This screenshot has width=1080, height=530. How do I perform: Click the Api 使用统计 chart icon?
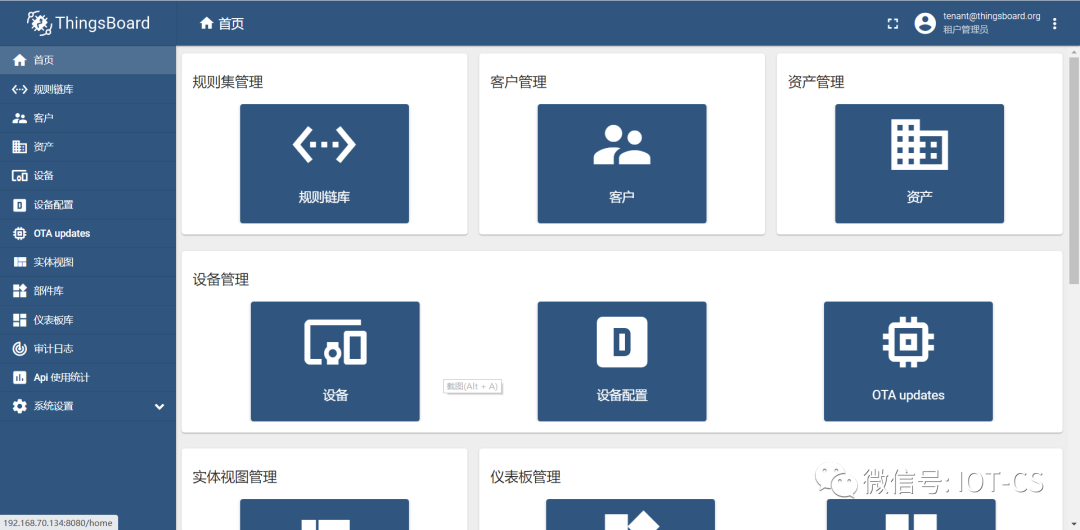click(x=19, y=378)
